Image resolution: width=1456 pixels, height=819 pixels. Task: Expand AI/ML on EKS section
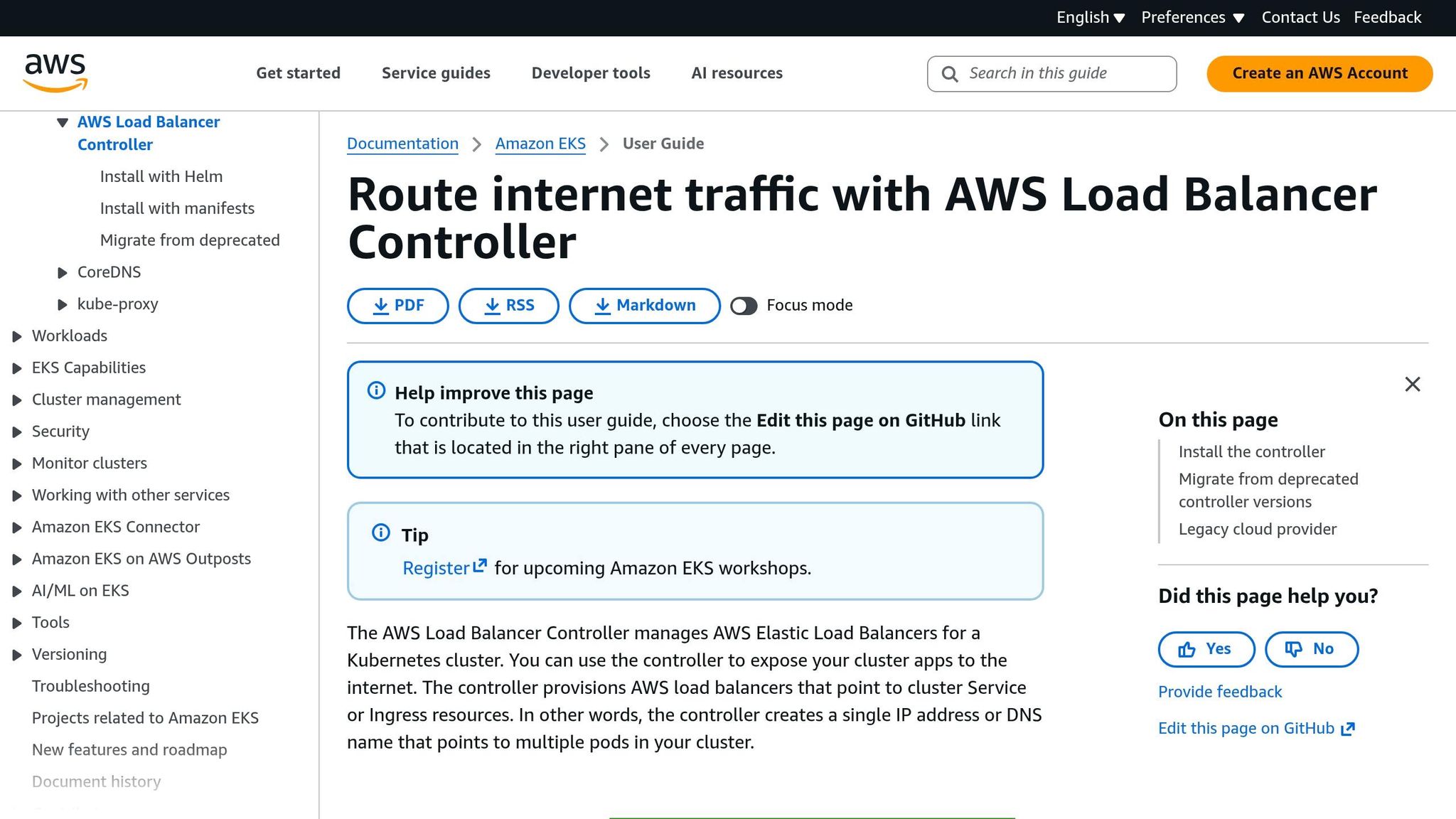click(x=17, y=591)
